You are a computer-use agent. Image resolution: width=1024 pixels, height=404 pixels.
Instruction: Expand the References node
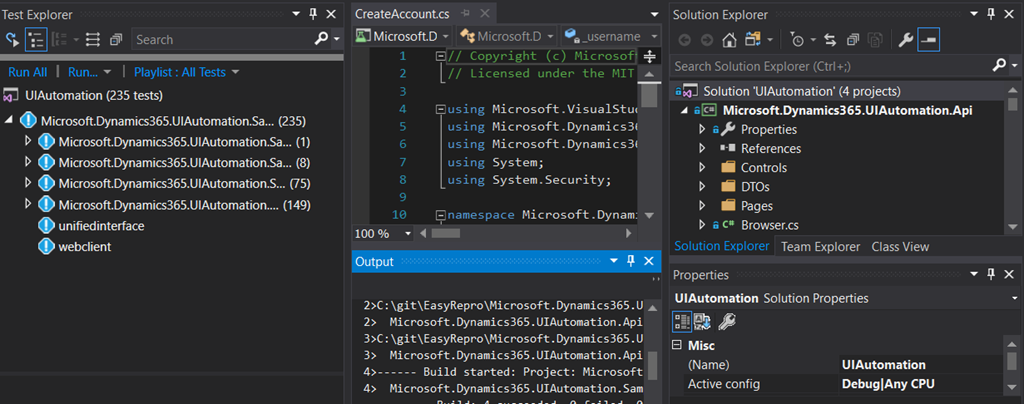[702, 148]
